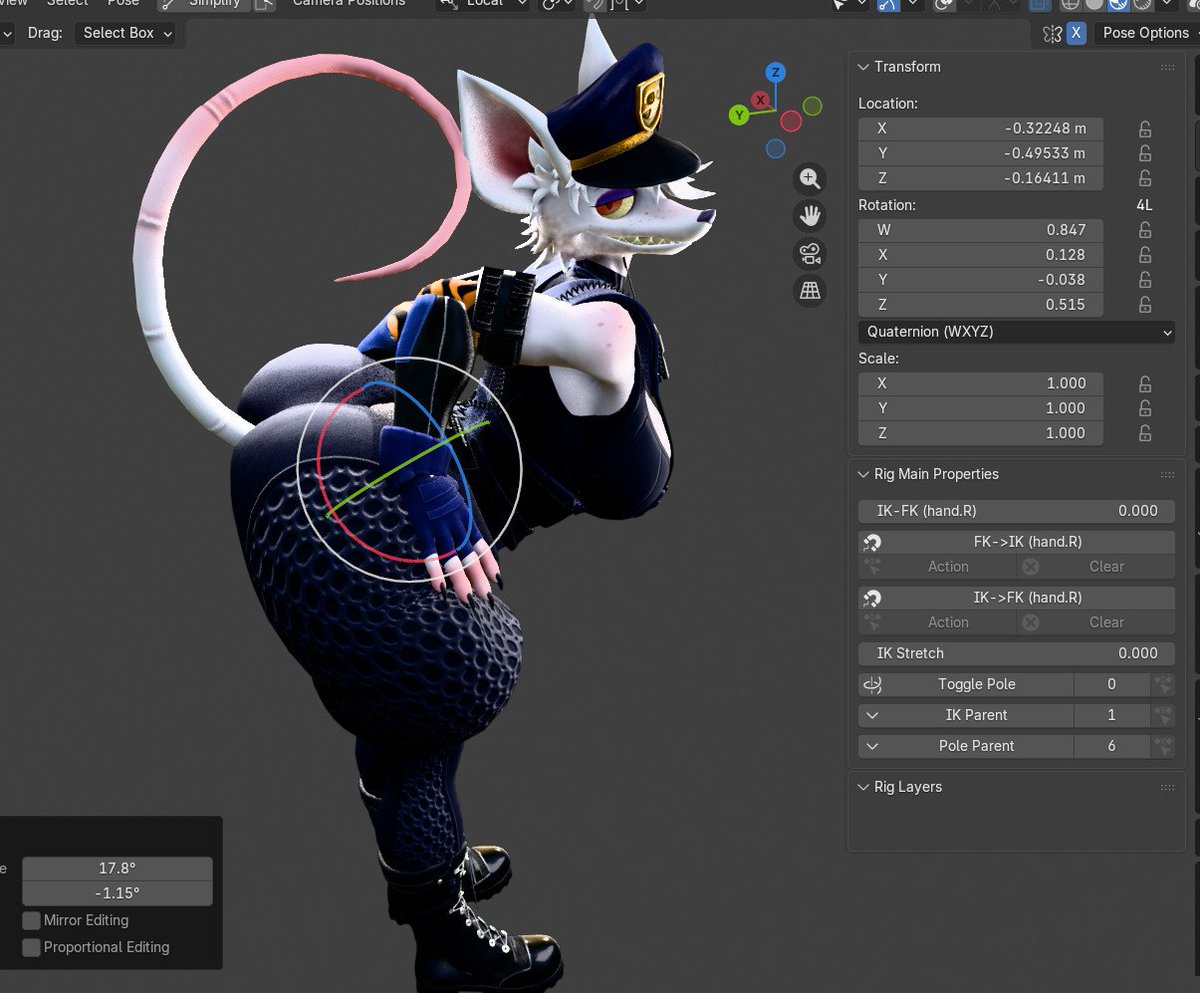The height and width of the screenshot is (993, 1200).
Task: Toggle X-axis mirror button next to Pose Options
Action: pos(1076,33)
